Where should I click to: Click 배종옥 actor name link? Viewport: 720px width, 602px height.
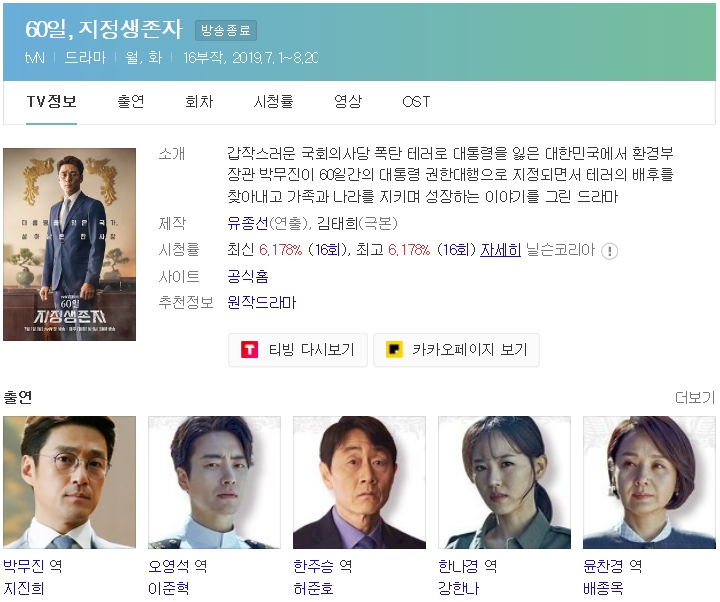tap(603, 588)
